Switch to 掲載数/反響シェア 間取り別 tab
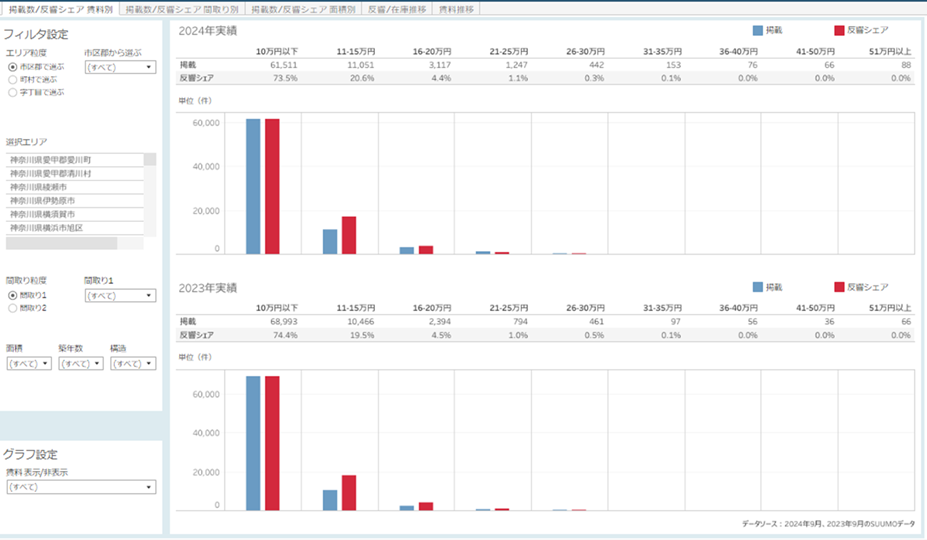This screenshot has height=540, width=927. tap(181, 8)
